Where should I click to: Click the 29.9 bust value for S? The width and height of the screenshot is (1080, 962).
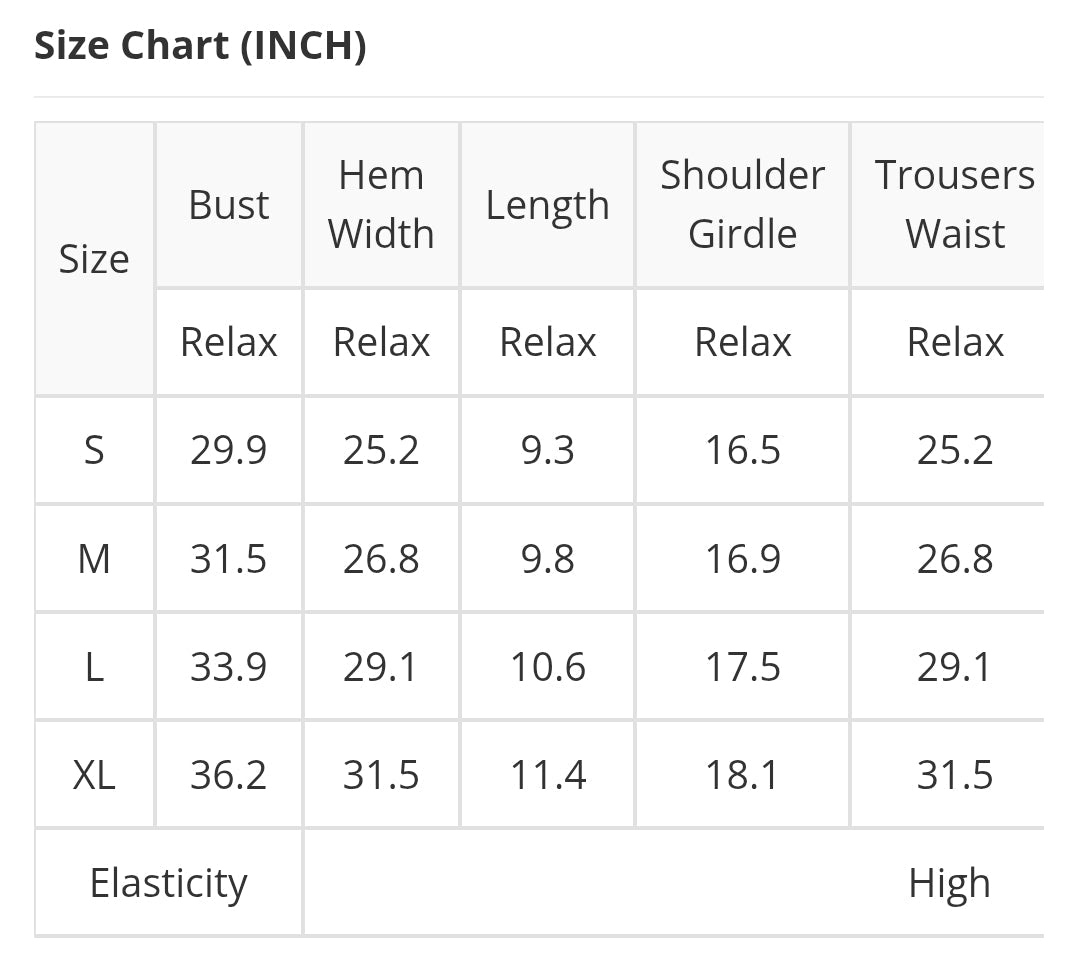(229, 451)
